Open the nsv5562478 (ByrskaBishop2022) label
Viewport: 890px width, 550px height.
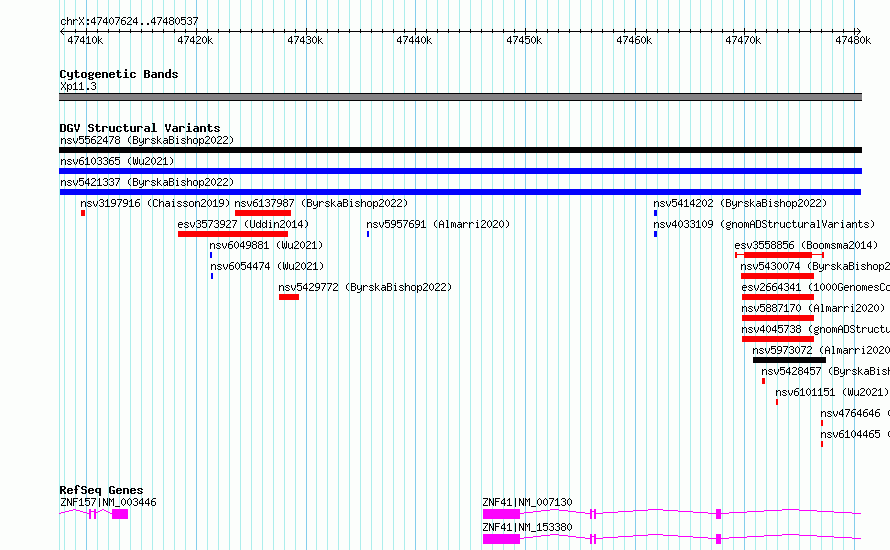pos(147,140)
